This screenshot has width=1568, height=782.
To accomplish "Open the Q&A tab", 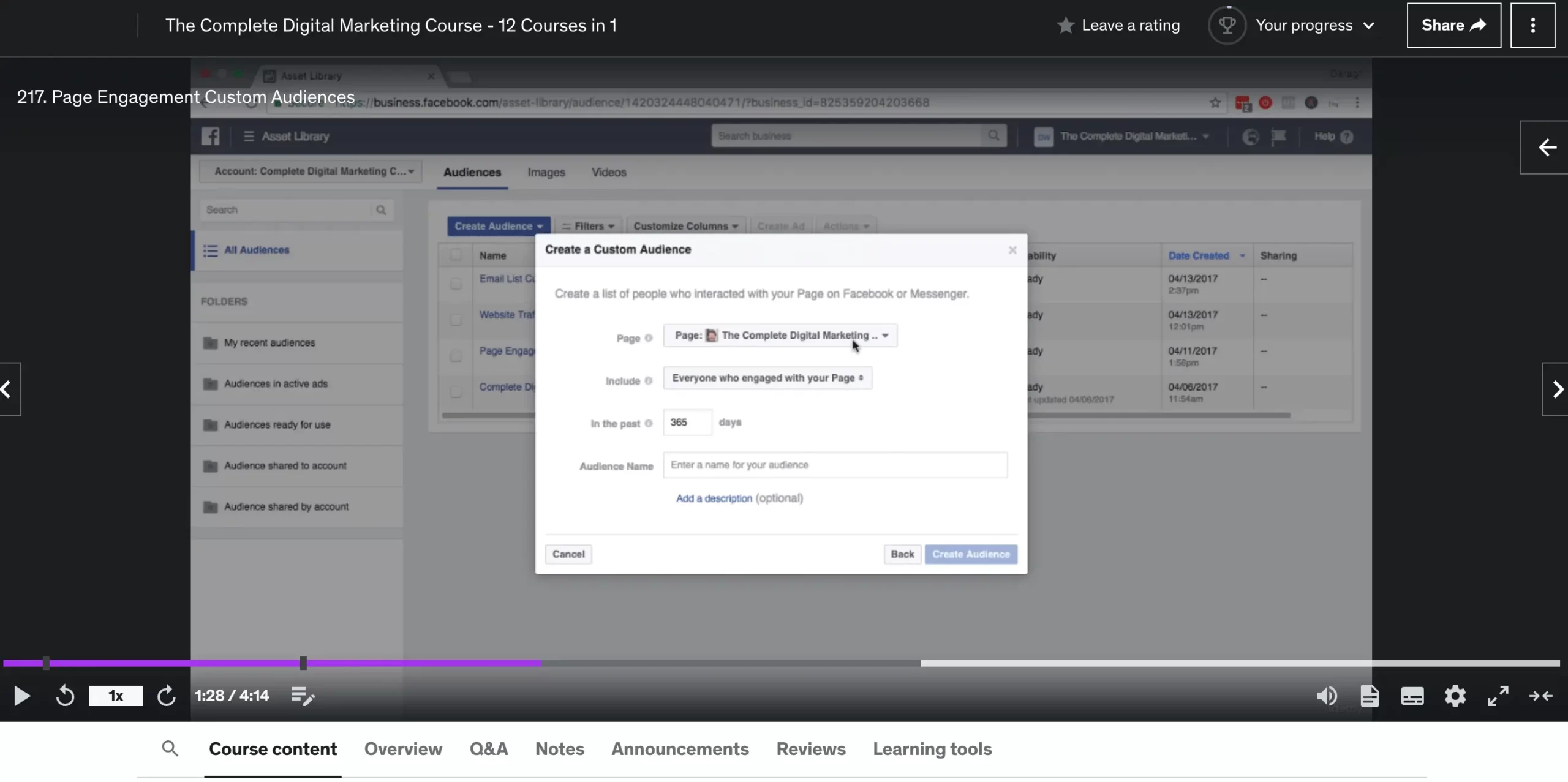I will click(488, 749).
